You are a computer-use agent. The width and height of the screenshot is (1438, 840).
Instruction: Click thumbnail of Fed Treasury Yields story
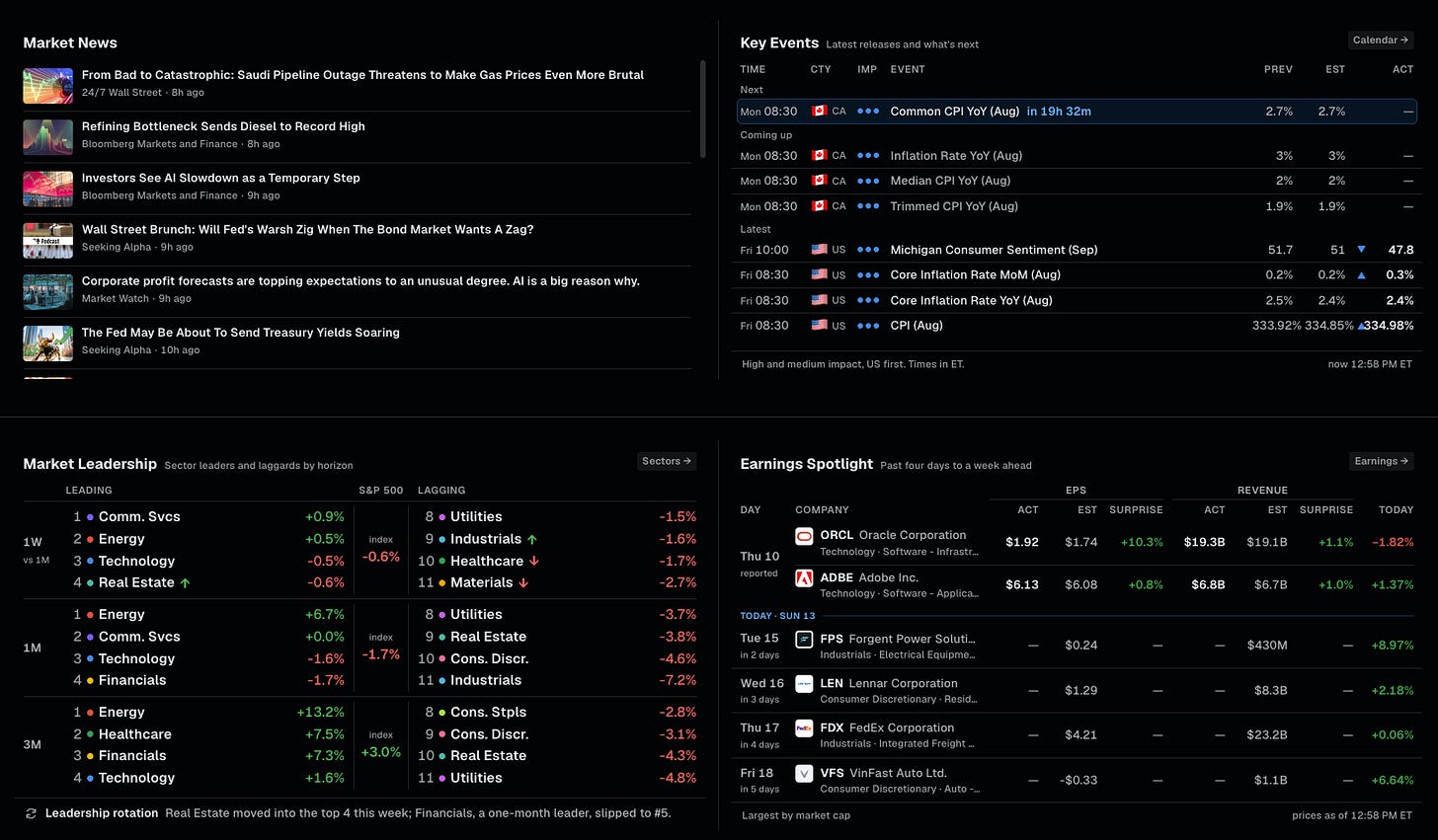click(48, 344)
